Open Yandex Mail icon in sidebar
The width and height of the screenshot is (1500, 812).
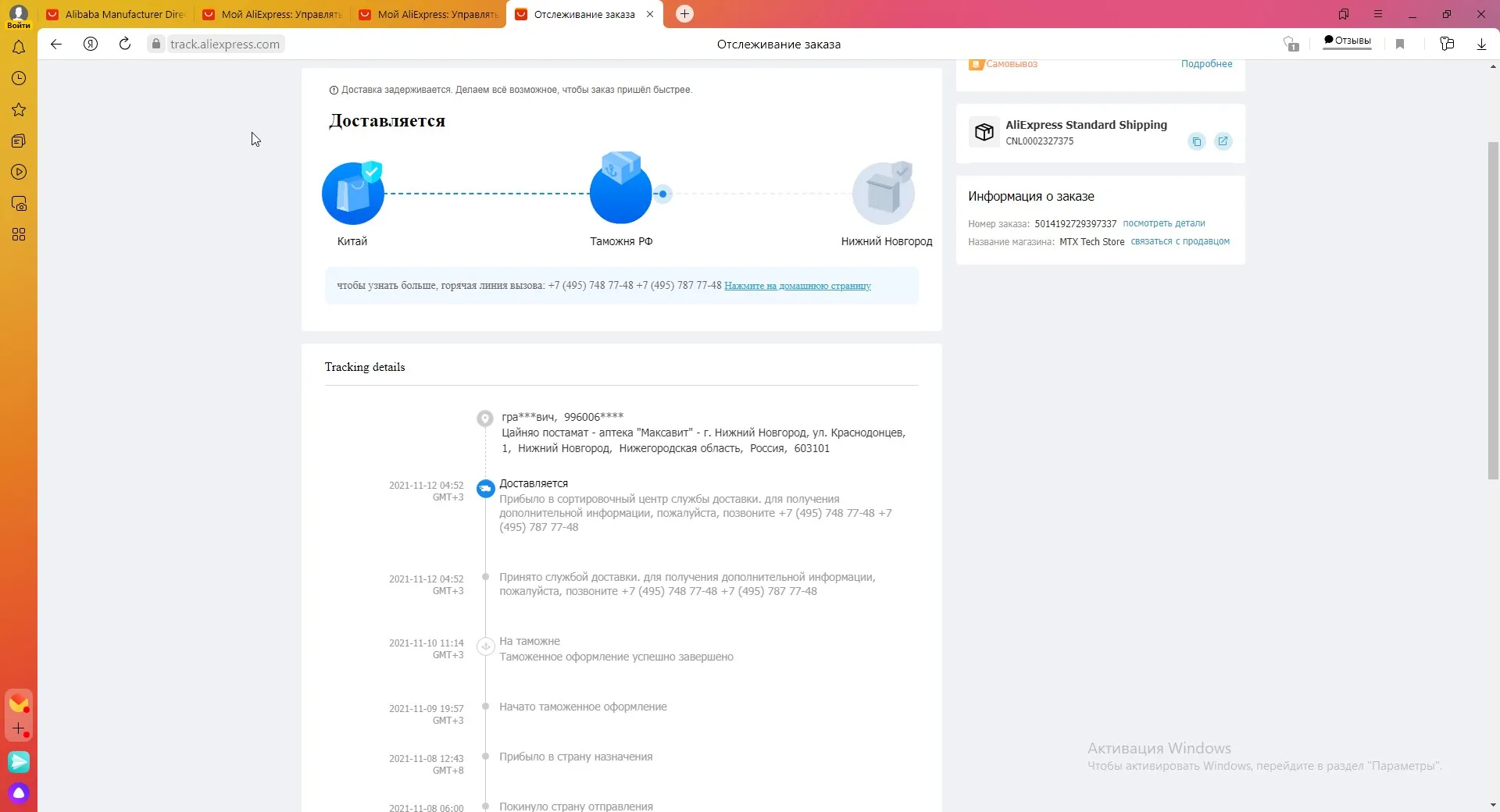pyautogui.click(x=19, y=703)
